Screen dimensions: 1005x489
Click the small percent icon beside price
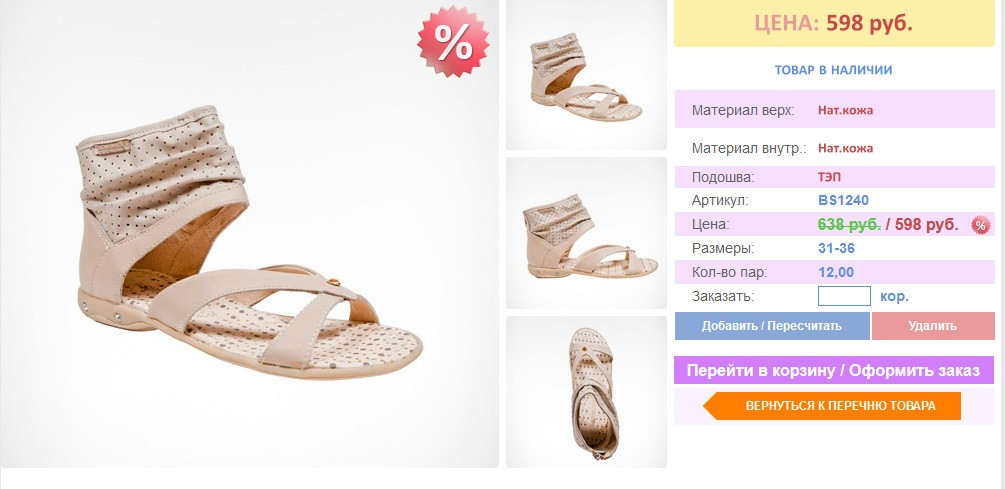(981, 225)
